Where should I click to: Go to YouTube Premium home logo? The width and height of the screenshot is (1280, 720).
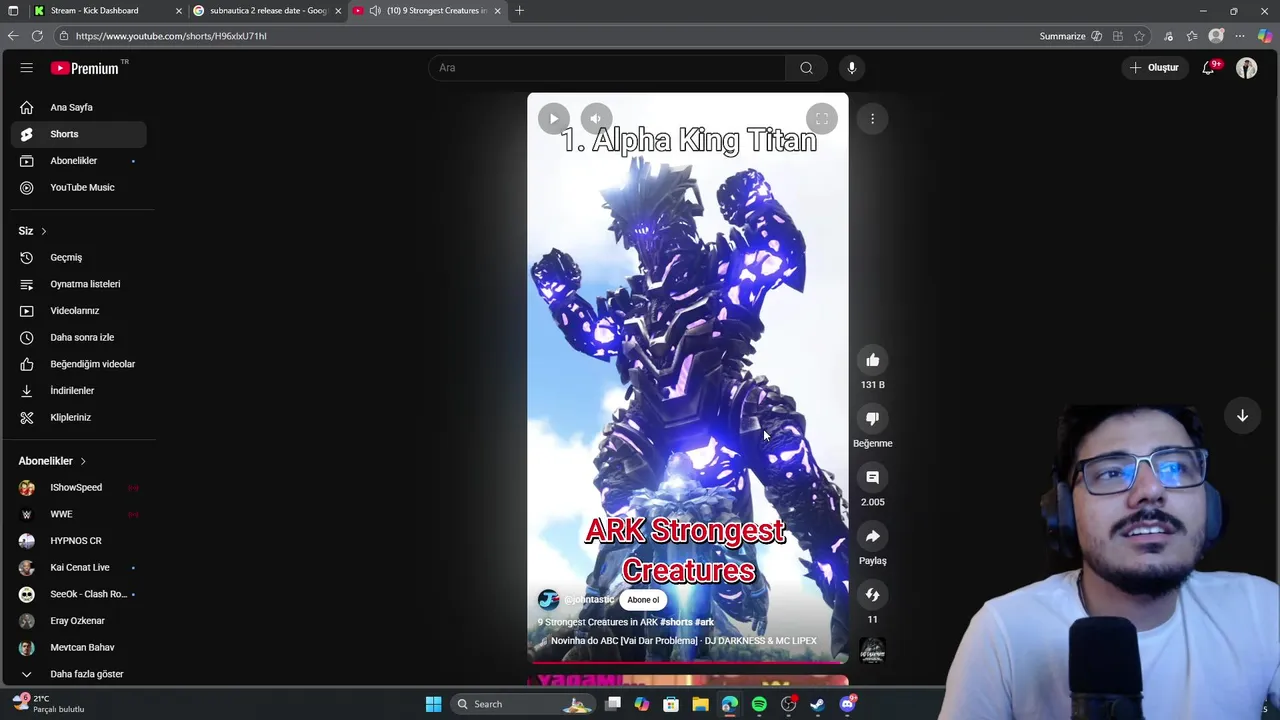86,68
